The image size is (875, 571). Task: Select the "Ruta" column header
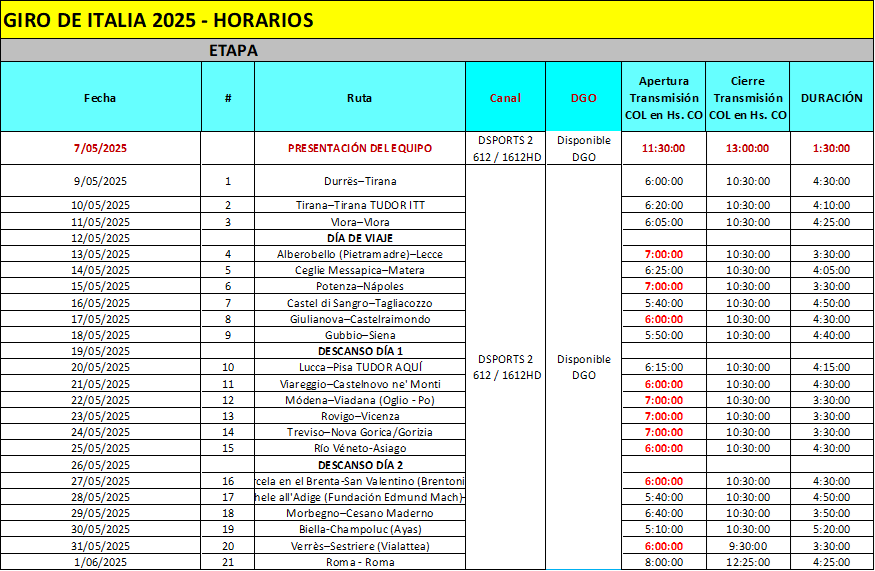(x=359, y=98)
